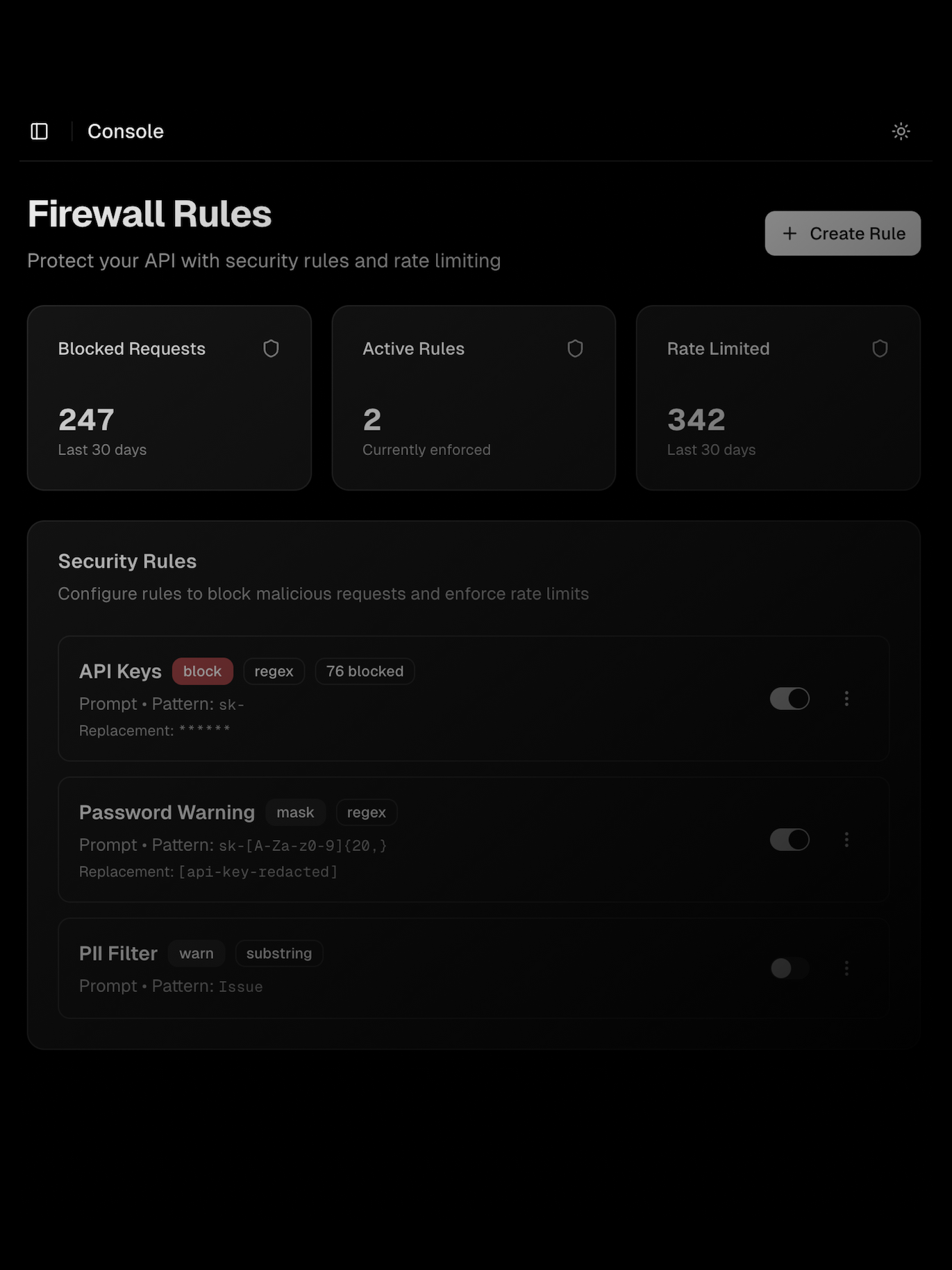952x1270 pixels.
Task: Toggle the sidebar panel icon
Action: tap(40, 131)
